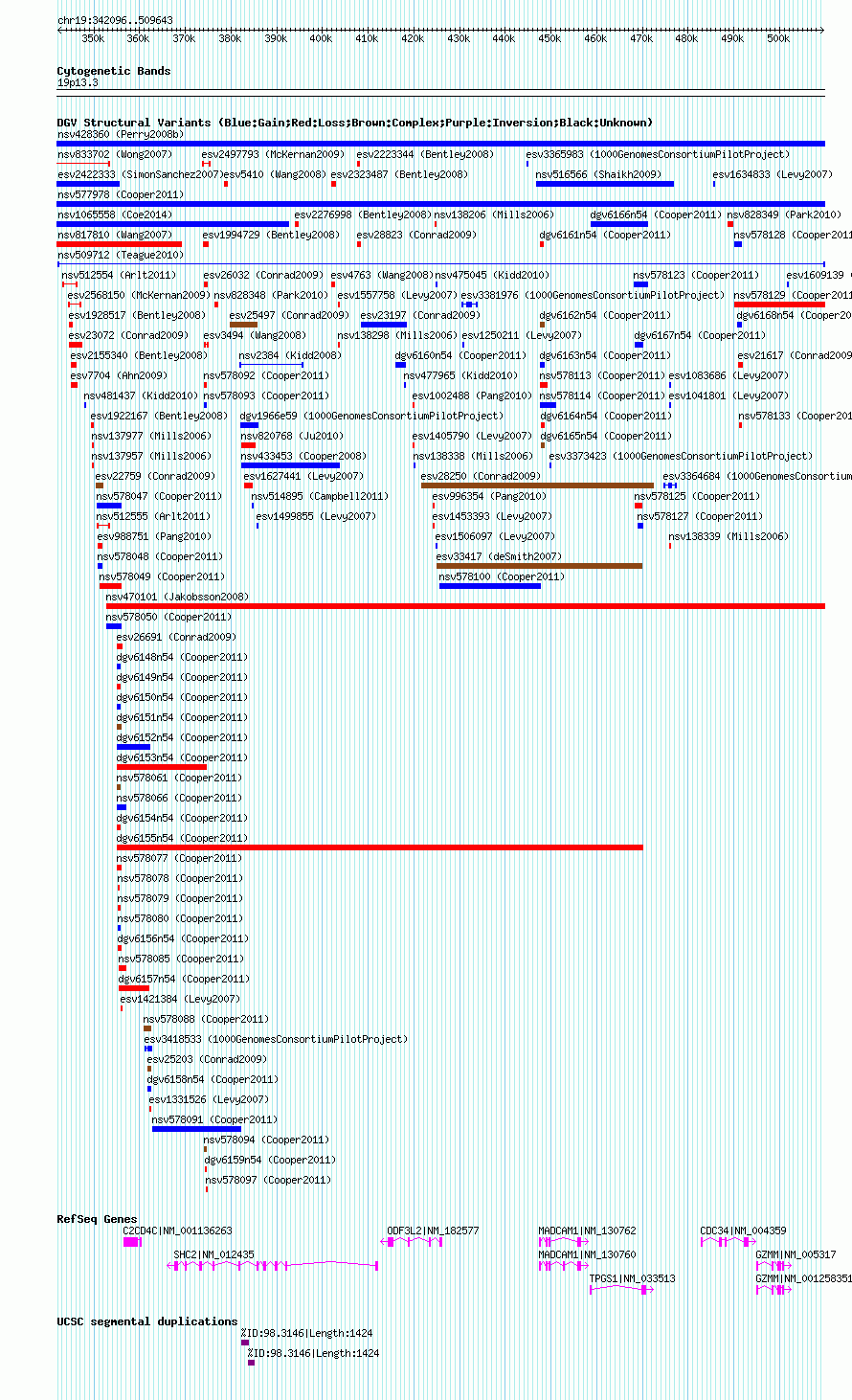Click the blue nsv578100 (Cooper2011) gain bar
This screenshot has height=1400, width=852.
point(490,586)
